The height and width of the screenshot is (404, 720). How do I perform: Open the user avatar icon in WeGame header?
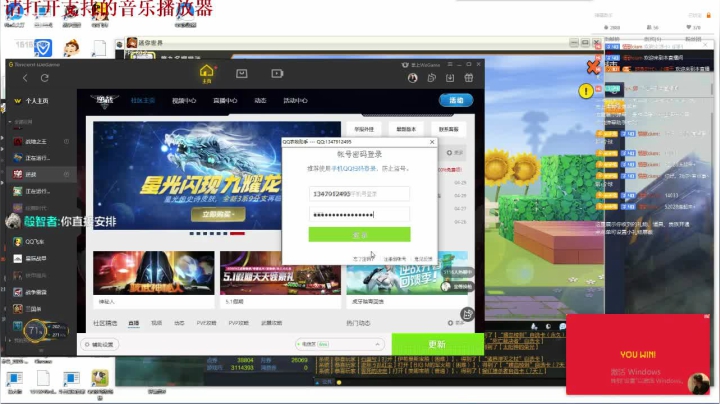[x=412, y=78]
